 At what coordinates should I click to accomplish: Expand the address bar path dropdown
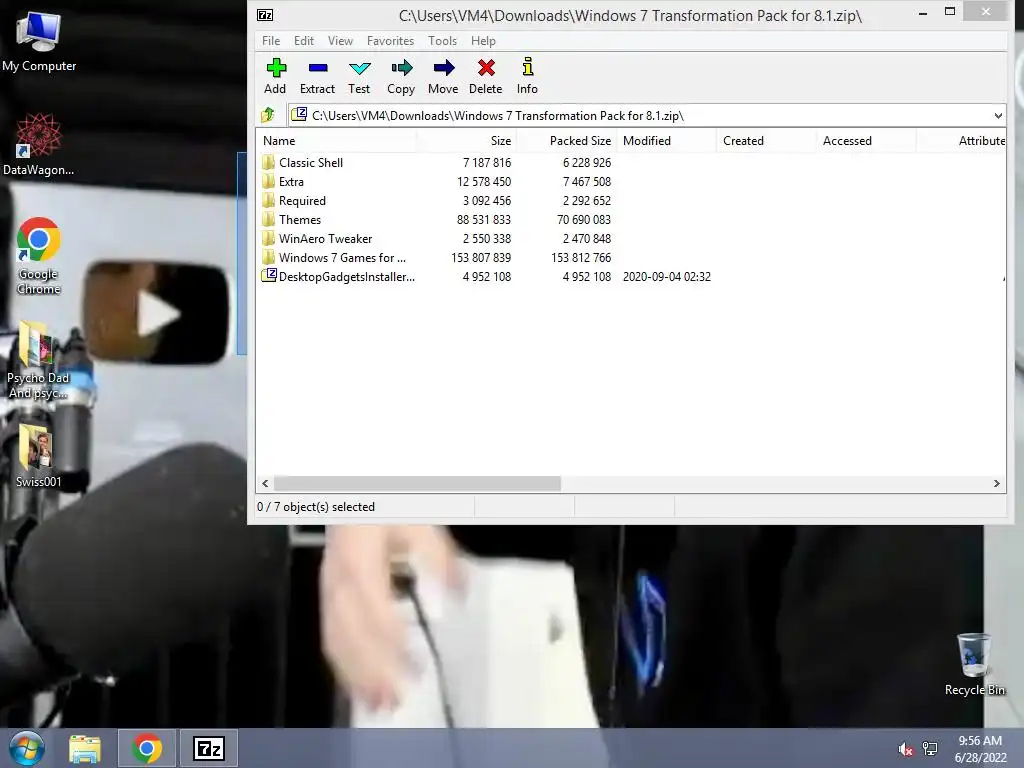tap(997, 116)
